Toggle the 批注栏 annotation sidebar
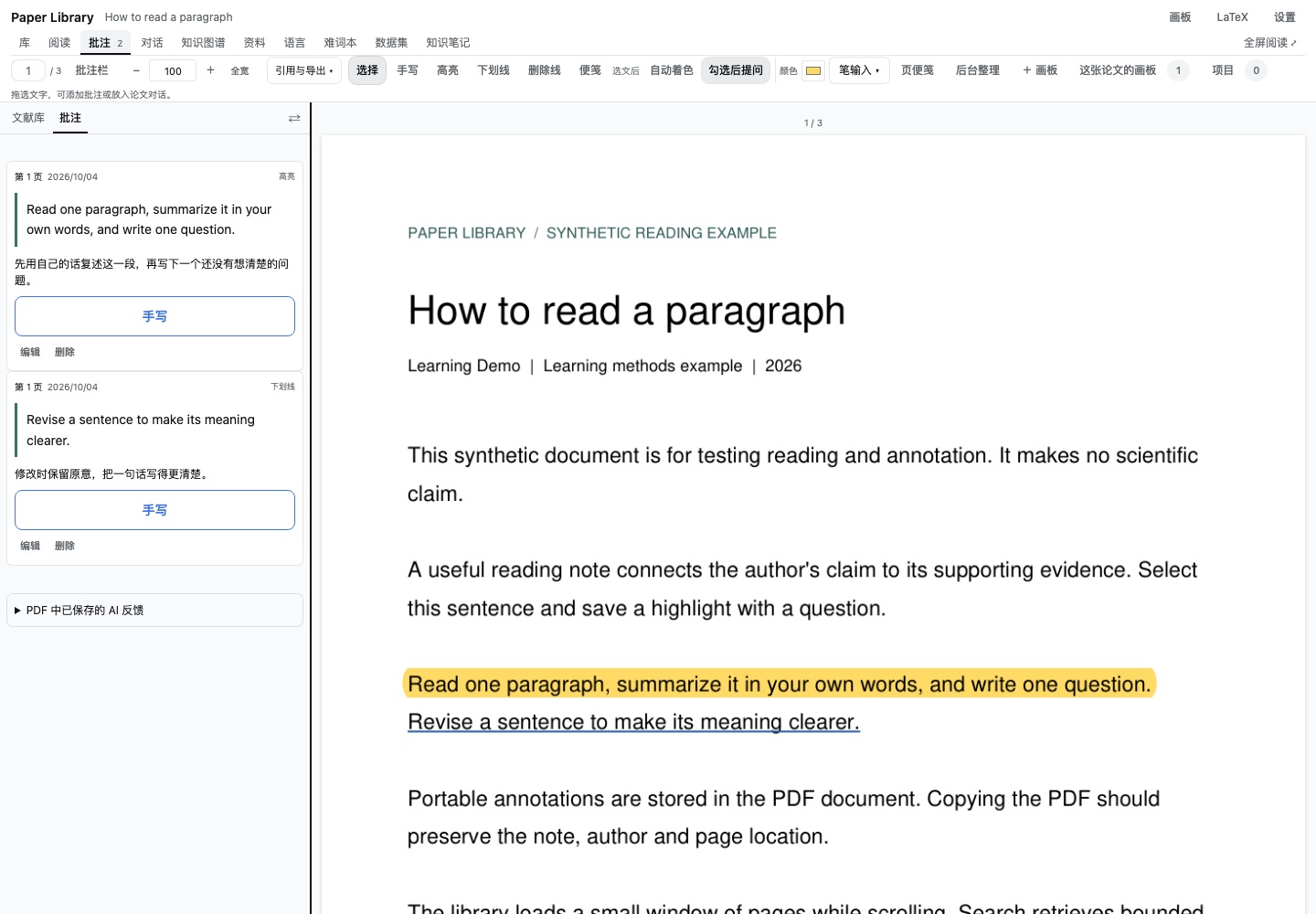This screenshot has width=1316, height=914. (x=91, y=70)
